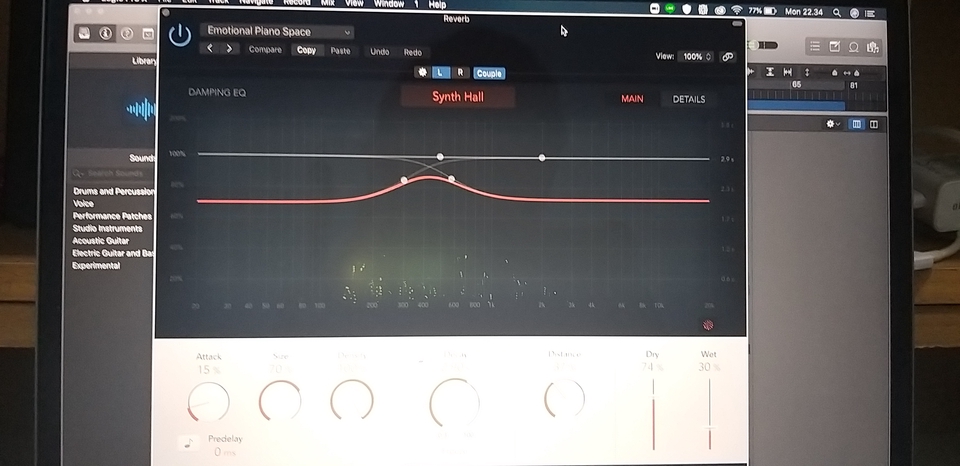
Task: Open the Synth Hall room type selector
Action: pyautogui.click(x=457, y=97)
